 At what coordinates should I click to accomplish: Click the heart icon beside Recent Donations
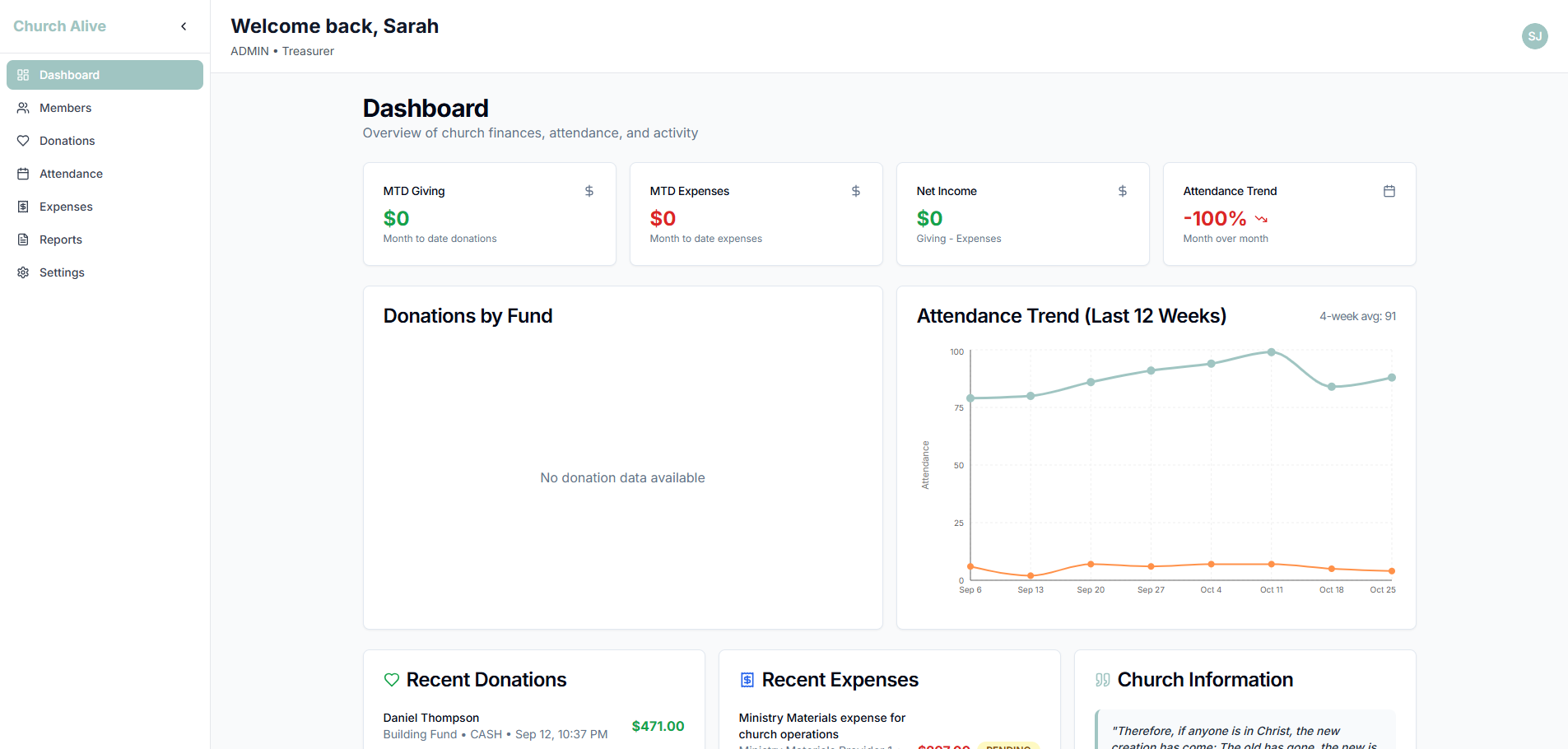(x=391, y=680)
